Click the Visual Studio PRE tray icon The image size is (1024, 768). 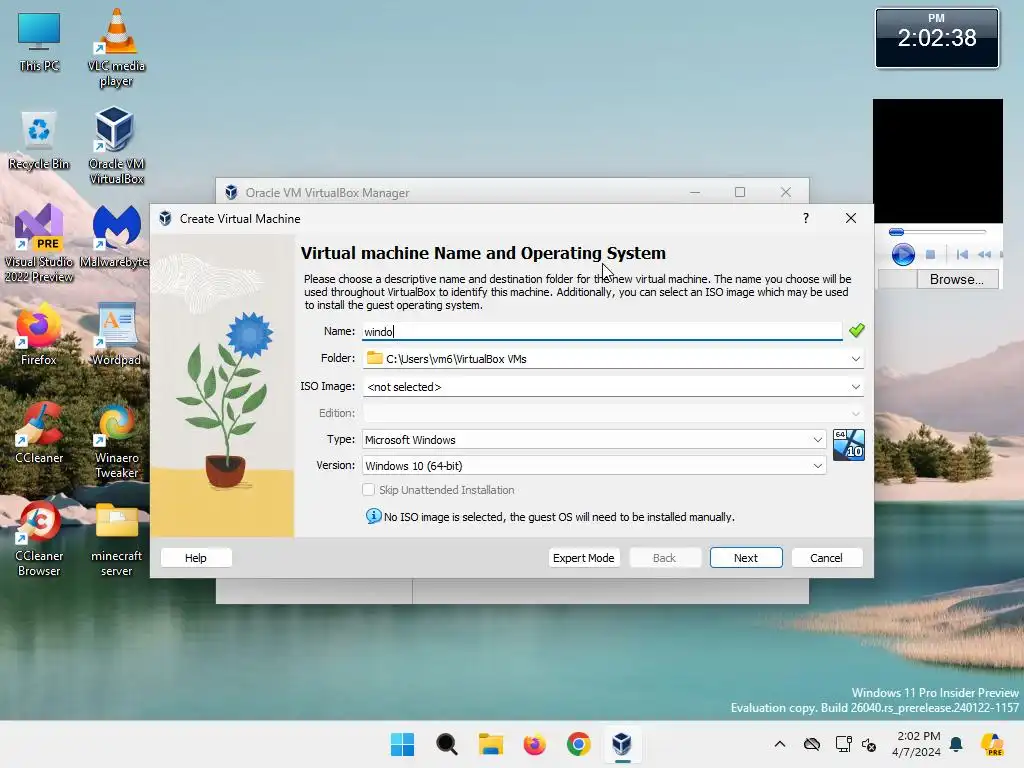(993, 744)
